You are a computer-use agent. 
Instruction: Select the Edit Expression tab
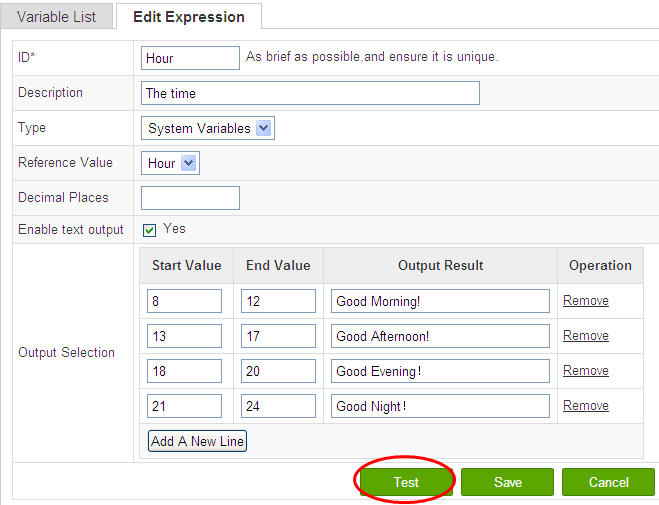pos(189,17)
